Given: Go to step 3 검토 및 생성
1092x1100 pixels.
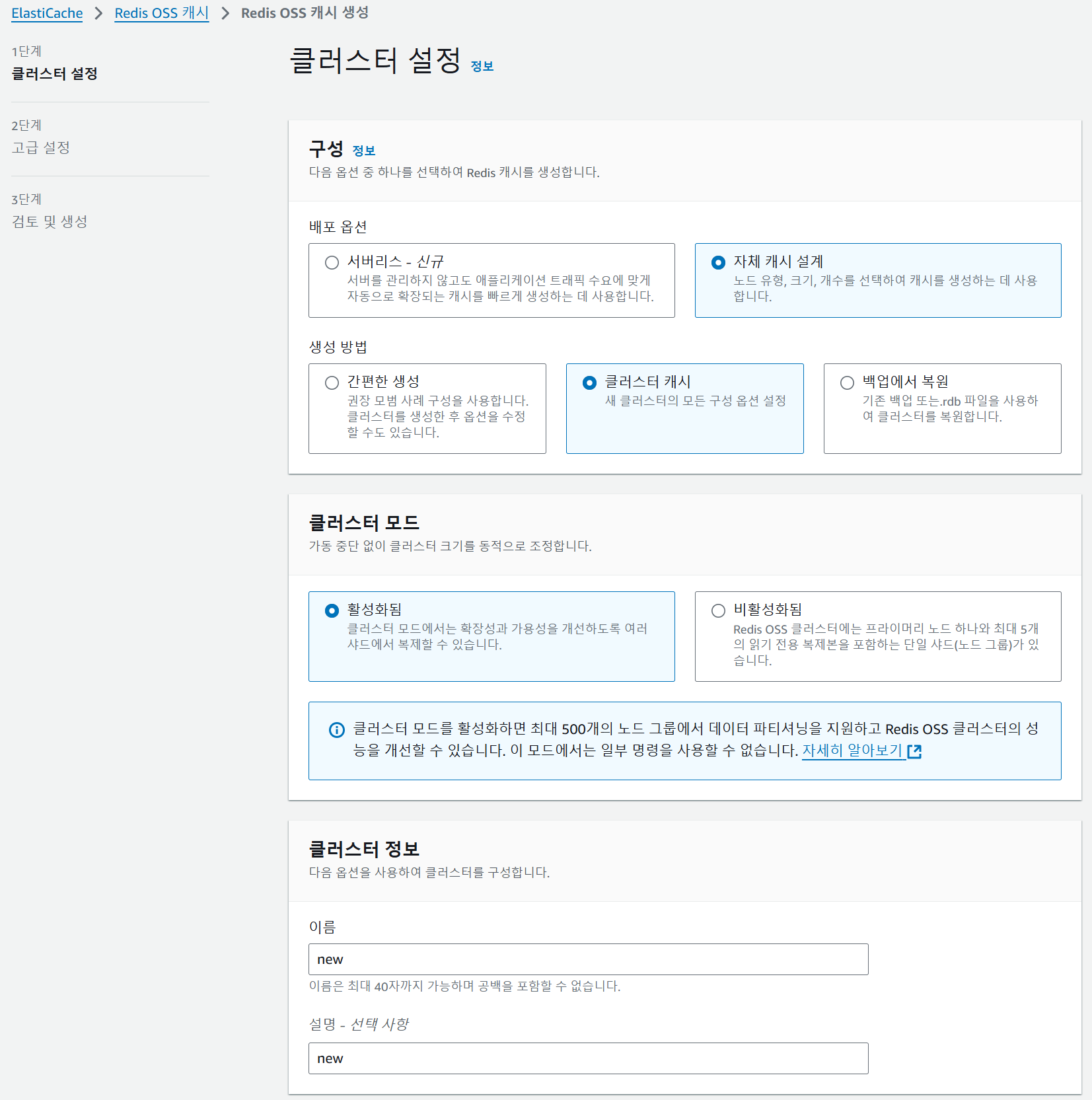Looking at the screenshot, I should click(50, 221).
